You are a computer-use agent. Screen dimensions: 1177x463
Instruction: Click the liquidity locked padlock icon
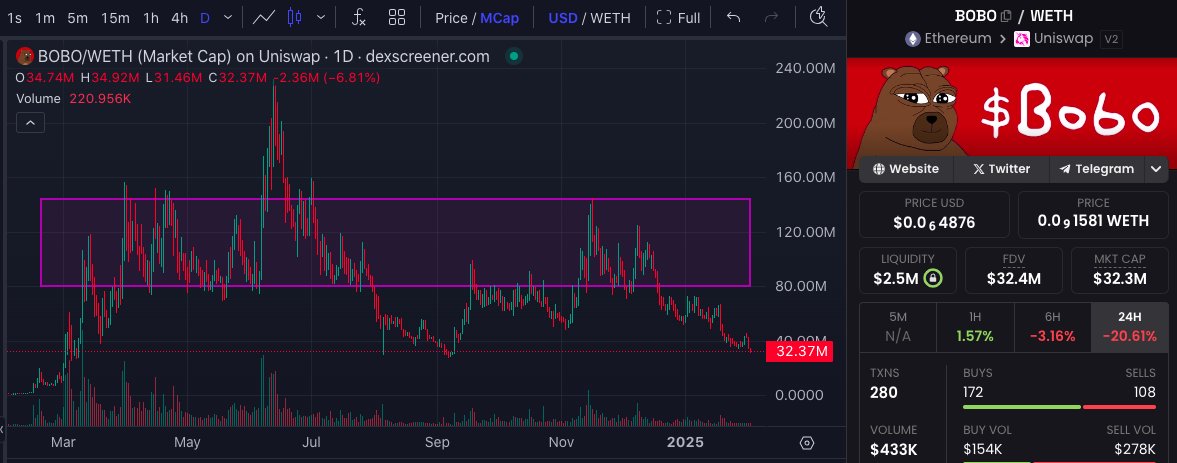pyautogui.click(x=933, y=279)
